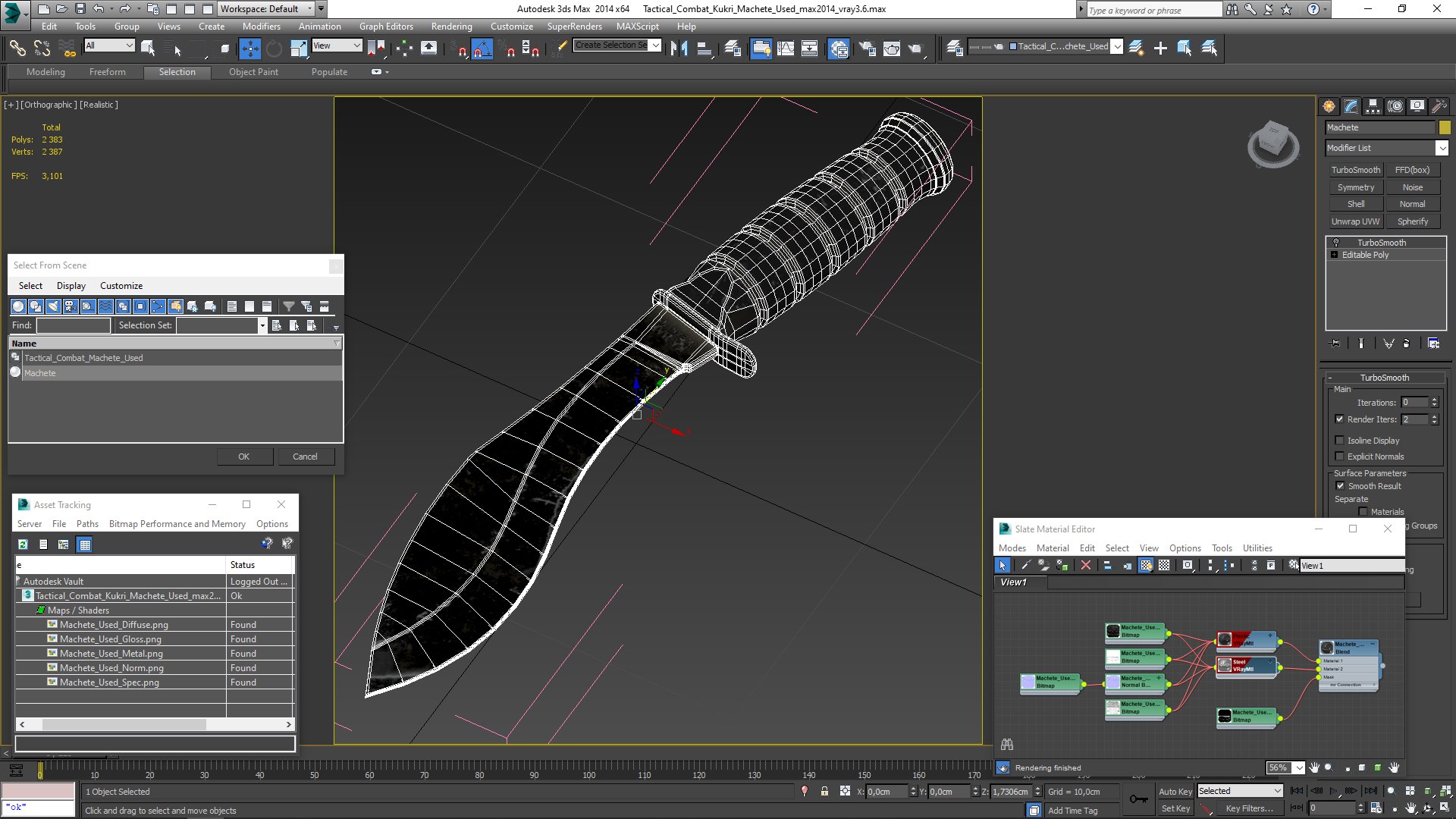Open the Utilities hammer panel icon
The width and height of the screenshot is (1456, 819).
[1439, 107]
